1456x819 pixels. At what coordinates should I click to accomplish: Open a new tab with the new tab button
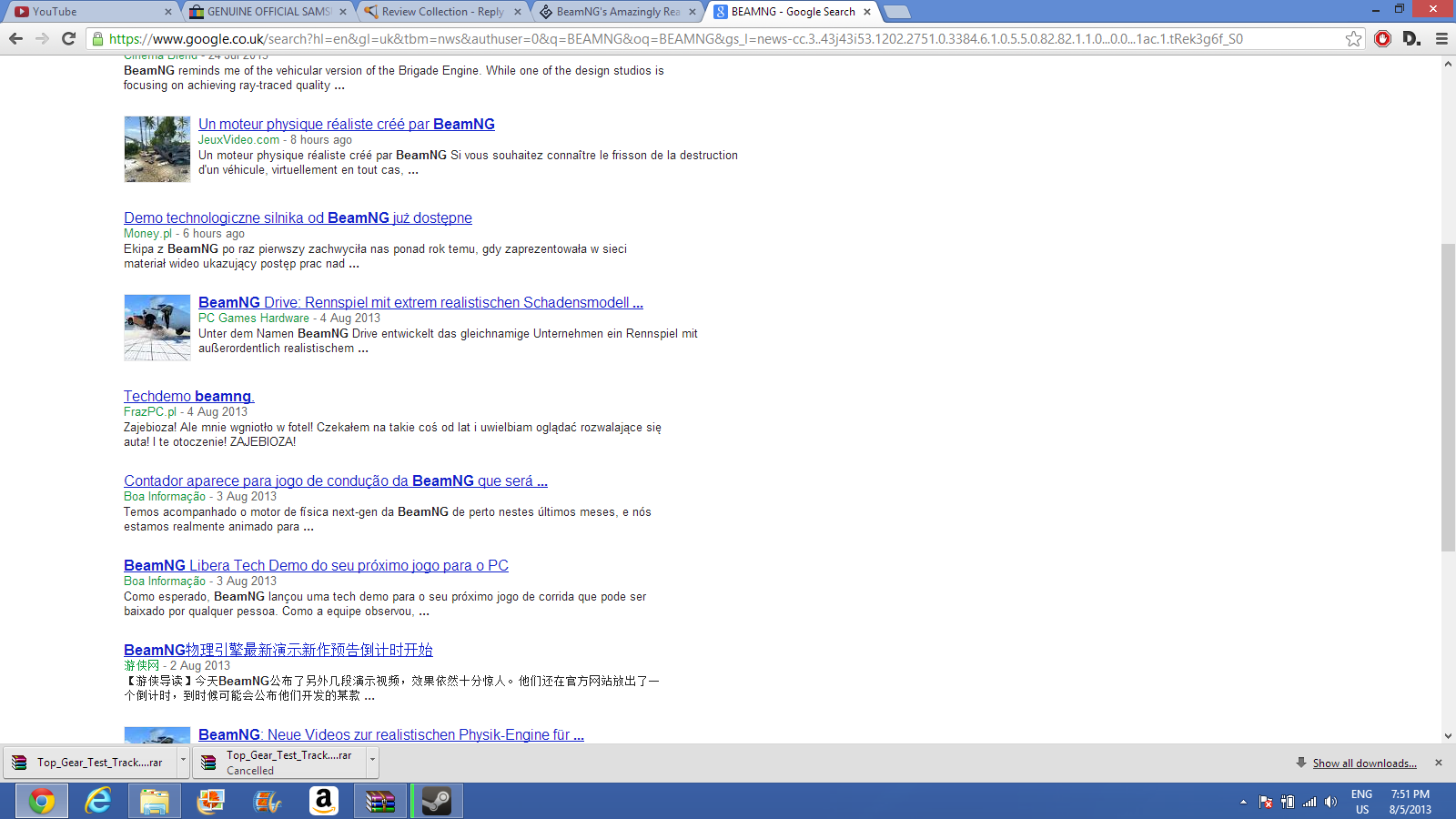pyautogui.click(x=896, y=12)
